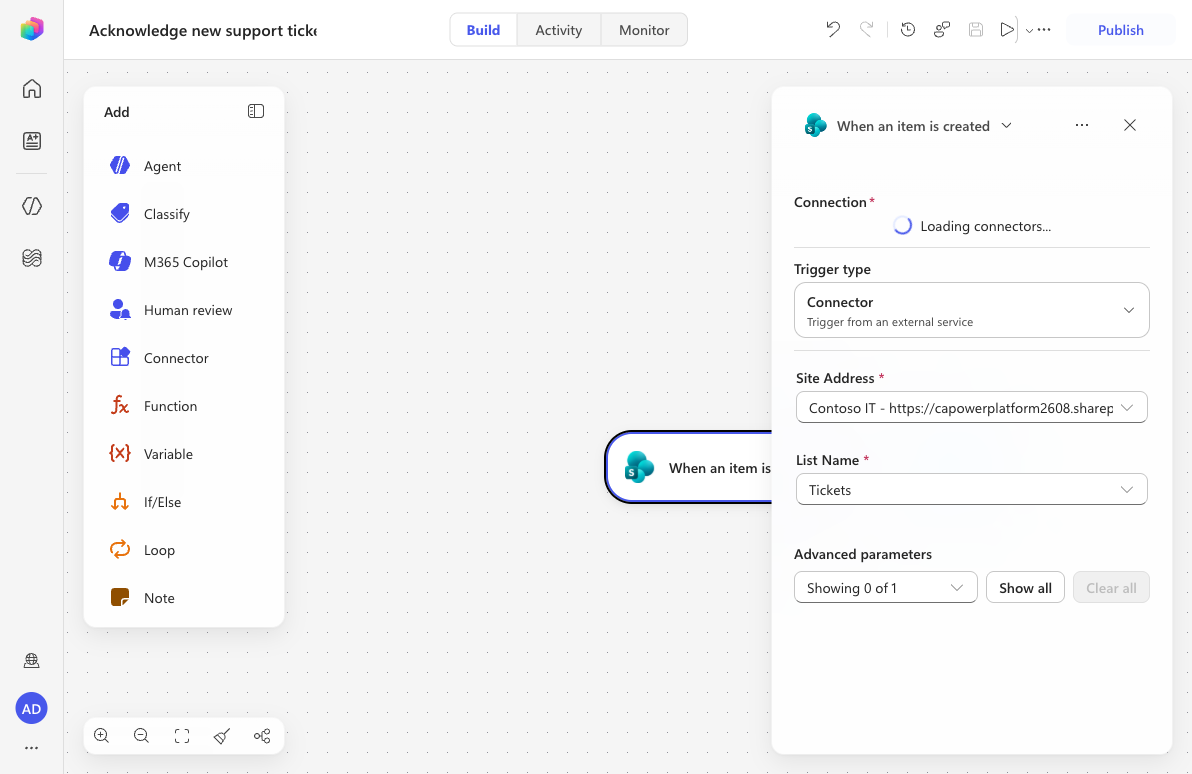Publish the workflow
The height and width of the screenshot is (774, 1192).
[x=1121, y=30]
